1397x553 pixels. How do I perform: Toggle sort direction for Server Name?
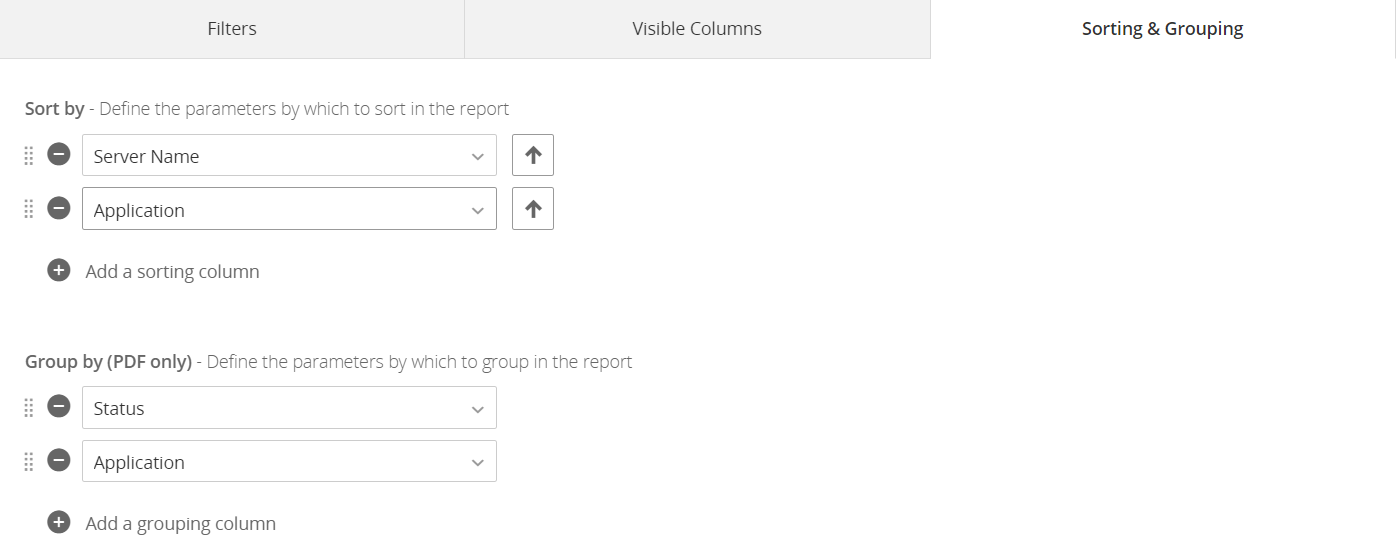pos(533,156)
